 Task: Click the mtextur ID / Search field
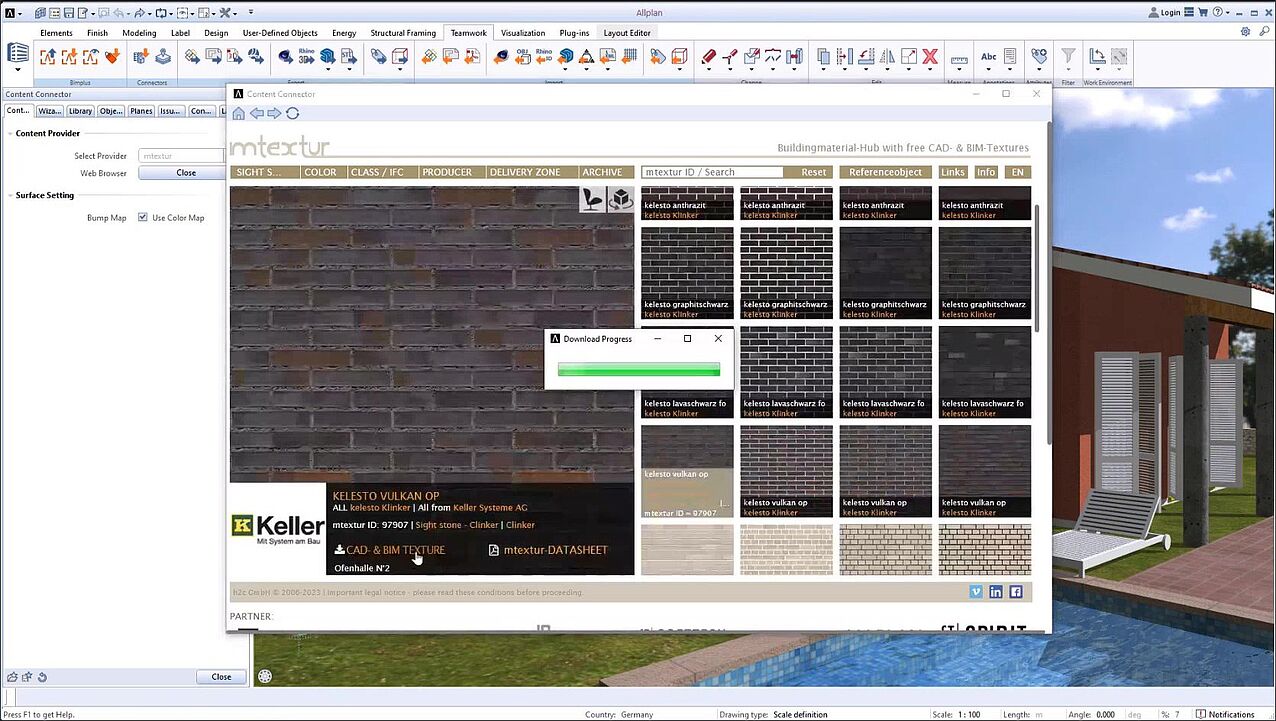coord(711,172)
